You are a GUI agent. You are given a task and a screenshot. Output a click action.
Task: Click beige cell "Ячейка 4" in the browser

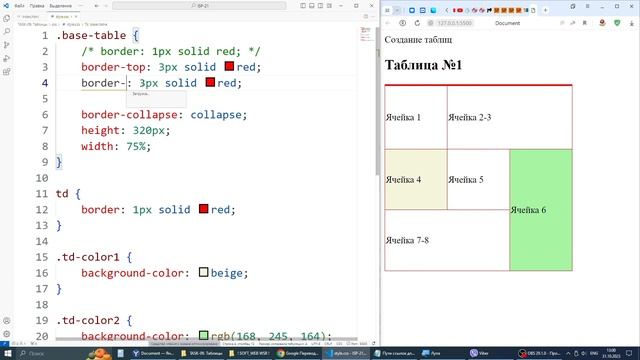416,180
